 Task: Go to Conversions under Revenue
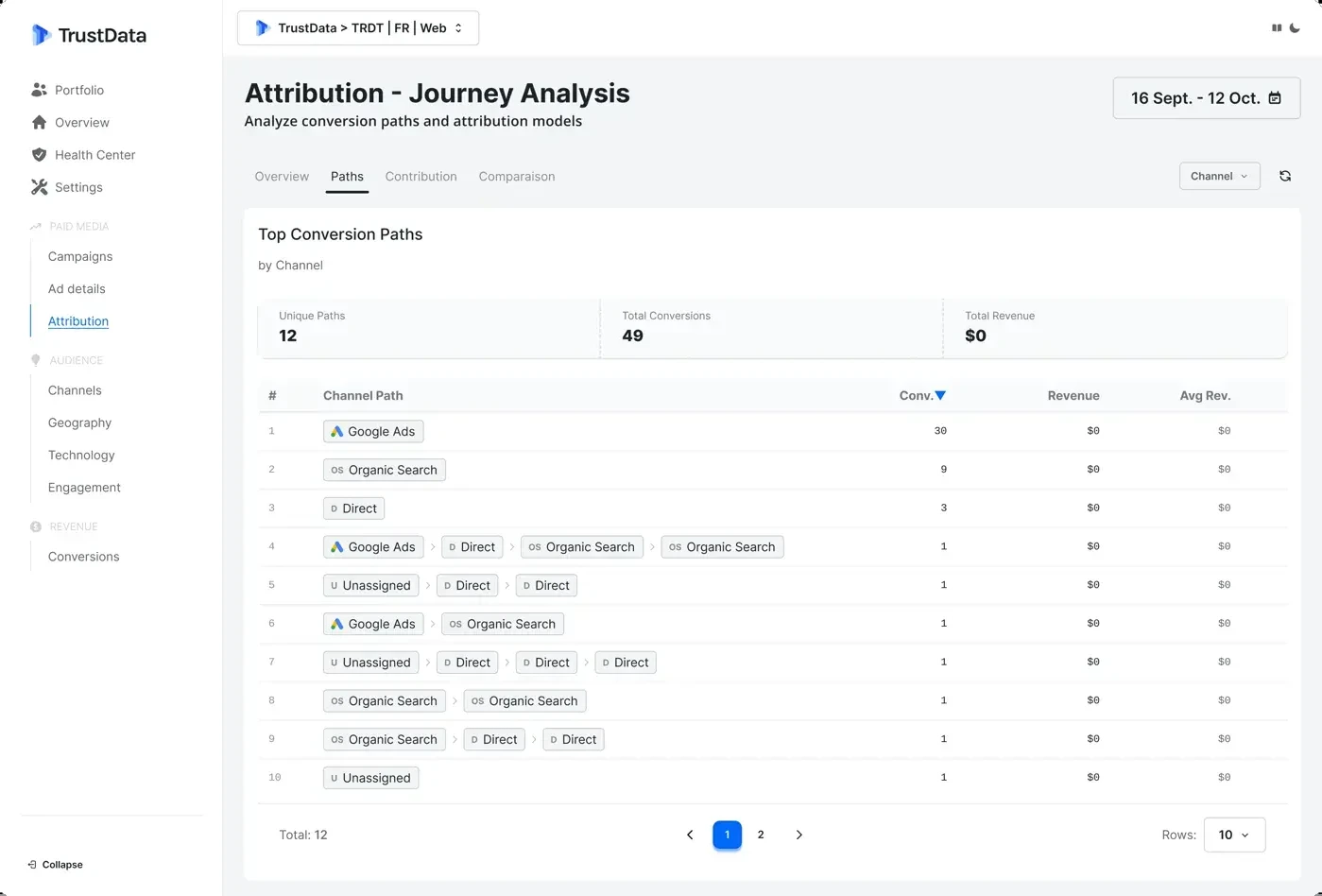point(83,557)
